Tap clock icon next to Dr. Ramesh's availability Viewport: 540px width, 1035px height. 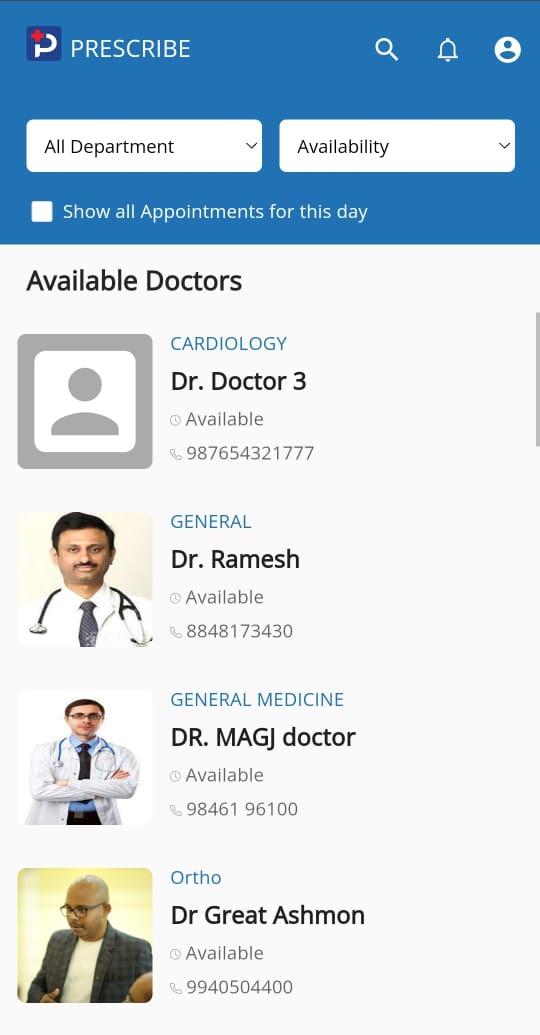(175, 598)
